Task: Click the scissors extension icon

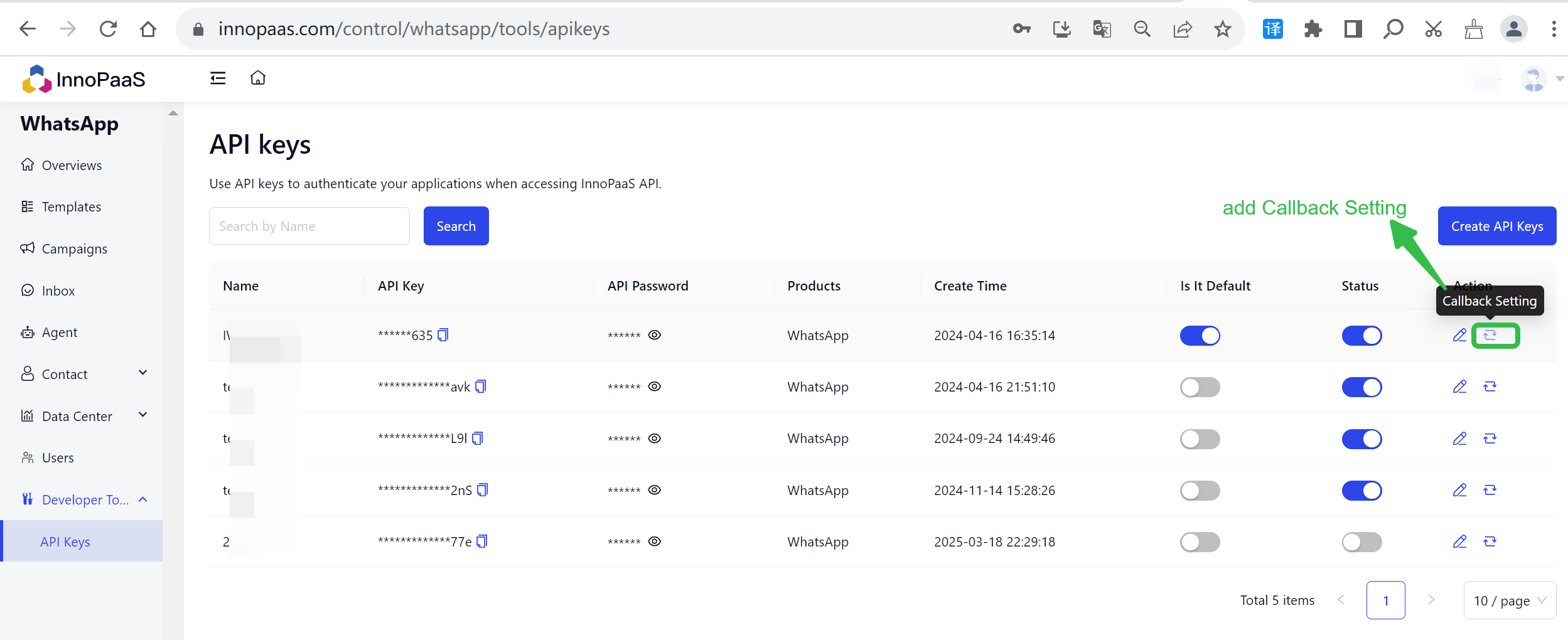Action: [x=1434, y=29]
